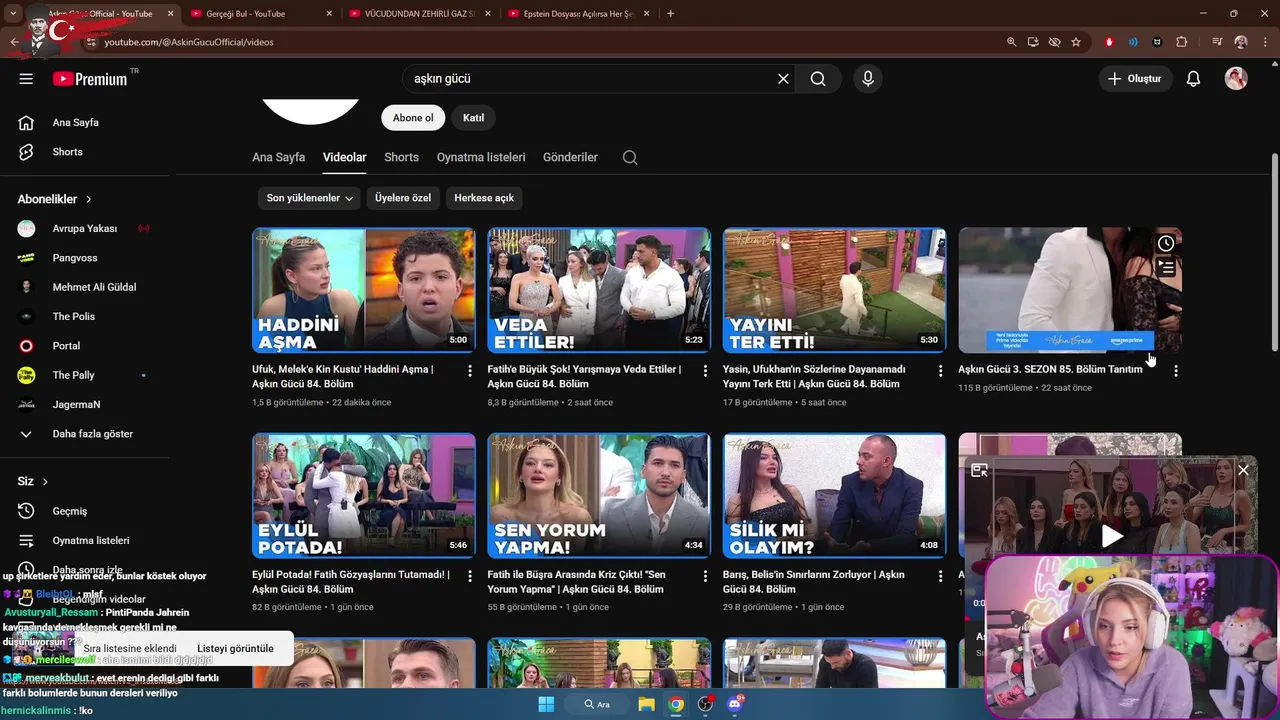This screenshot has height=720, width=1280.
Task: Open the notifications bell
Action: [1193, 79]
